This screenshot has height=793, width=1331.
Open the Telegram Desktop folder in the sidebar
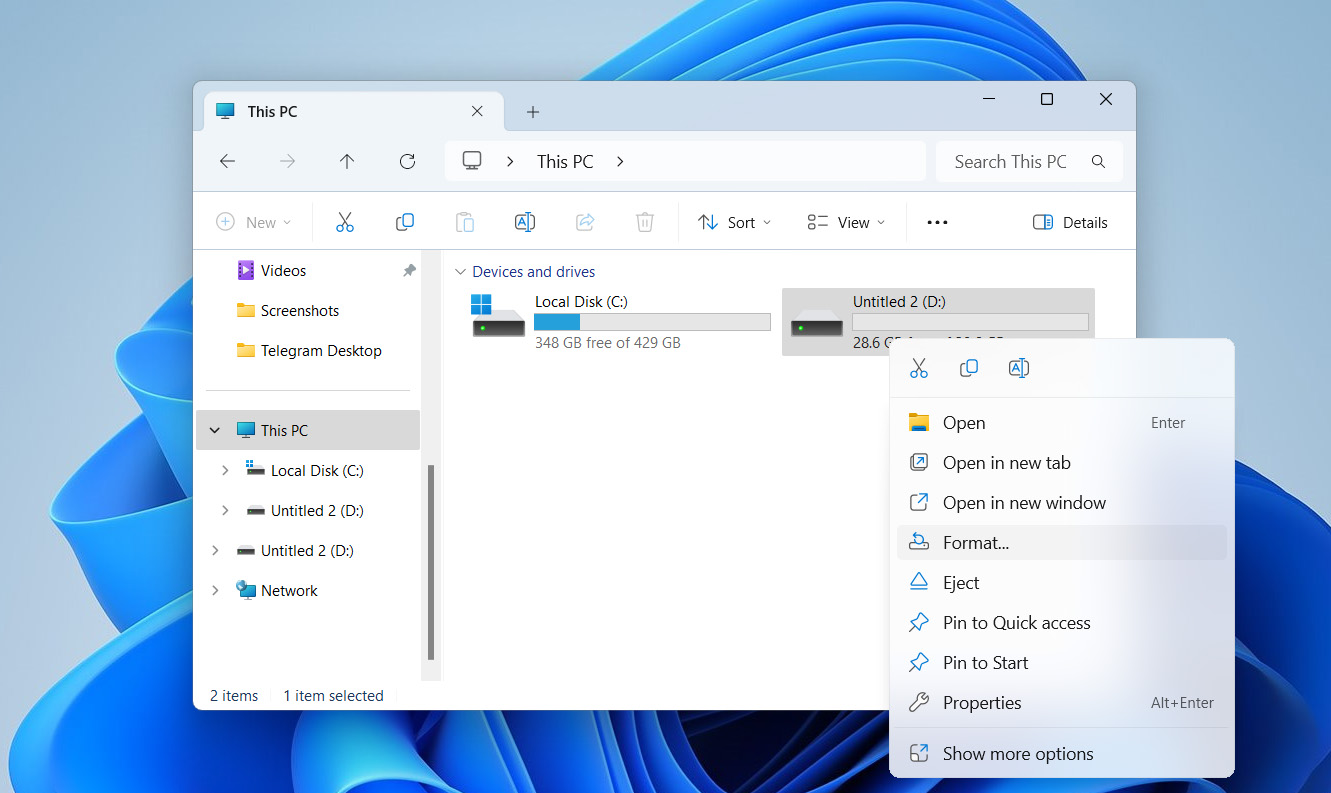[320, 351]
